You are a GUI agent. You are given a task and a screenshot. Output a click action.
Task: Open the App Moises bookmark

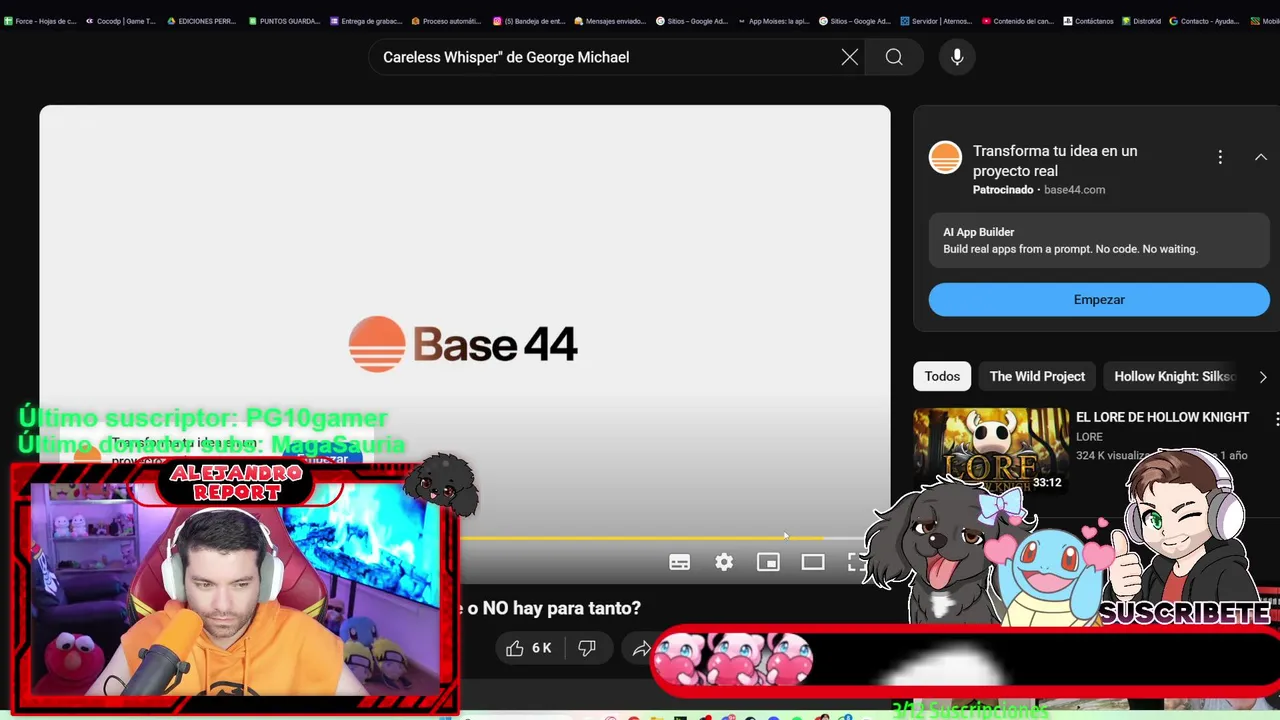click(773, 21)
